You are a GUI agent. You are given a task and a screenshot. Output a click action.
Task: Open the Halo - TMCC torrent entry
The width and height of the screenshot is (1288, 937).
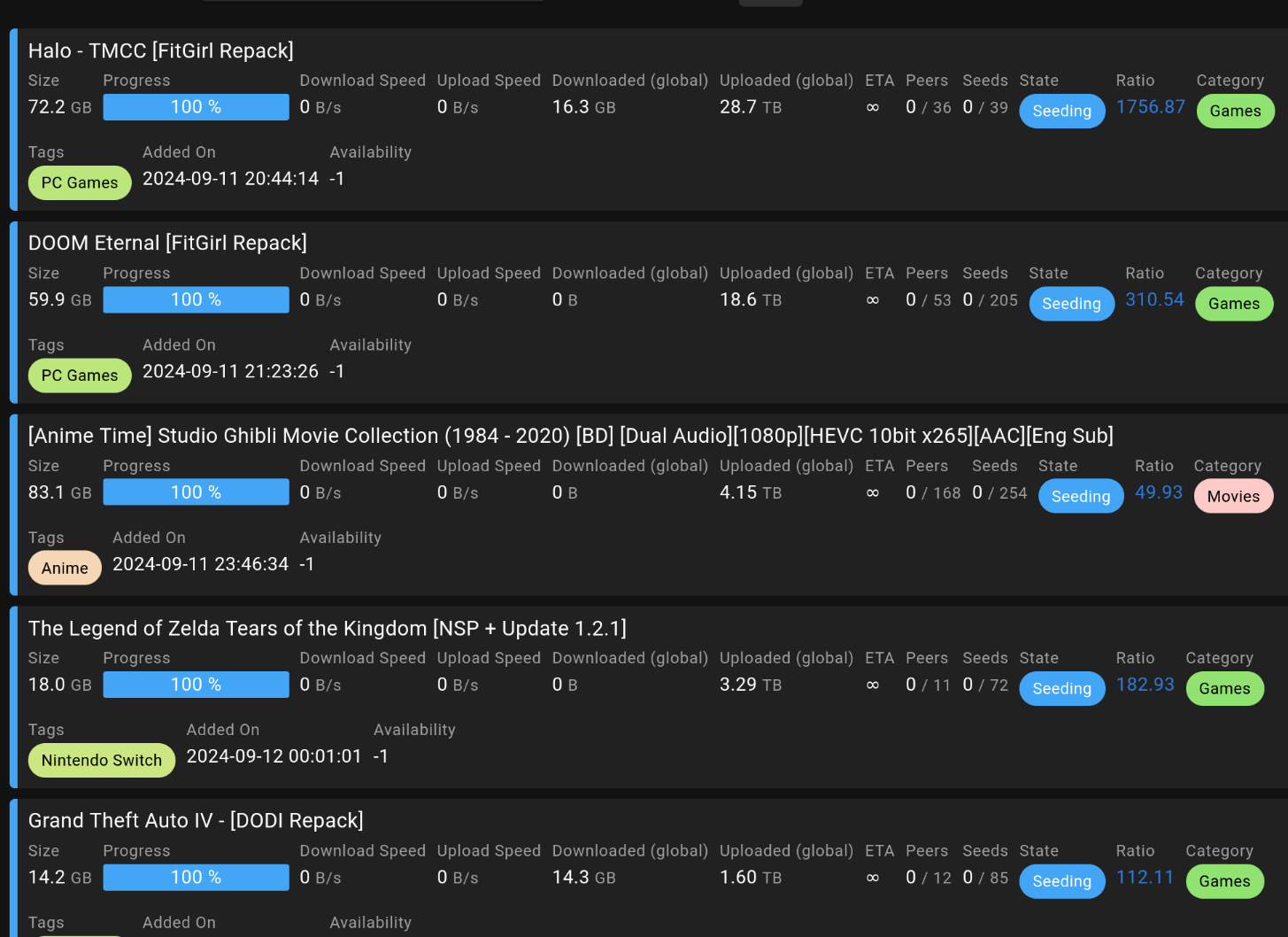pos(161,51)
